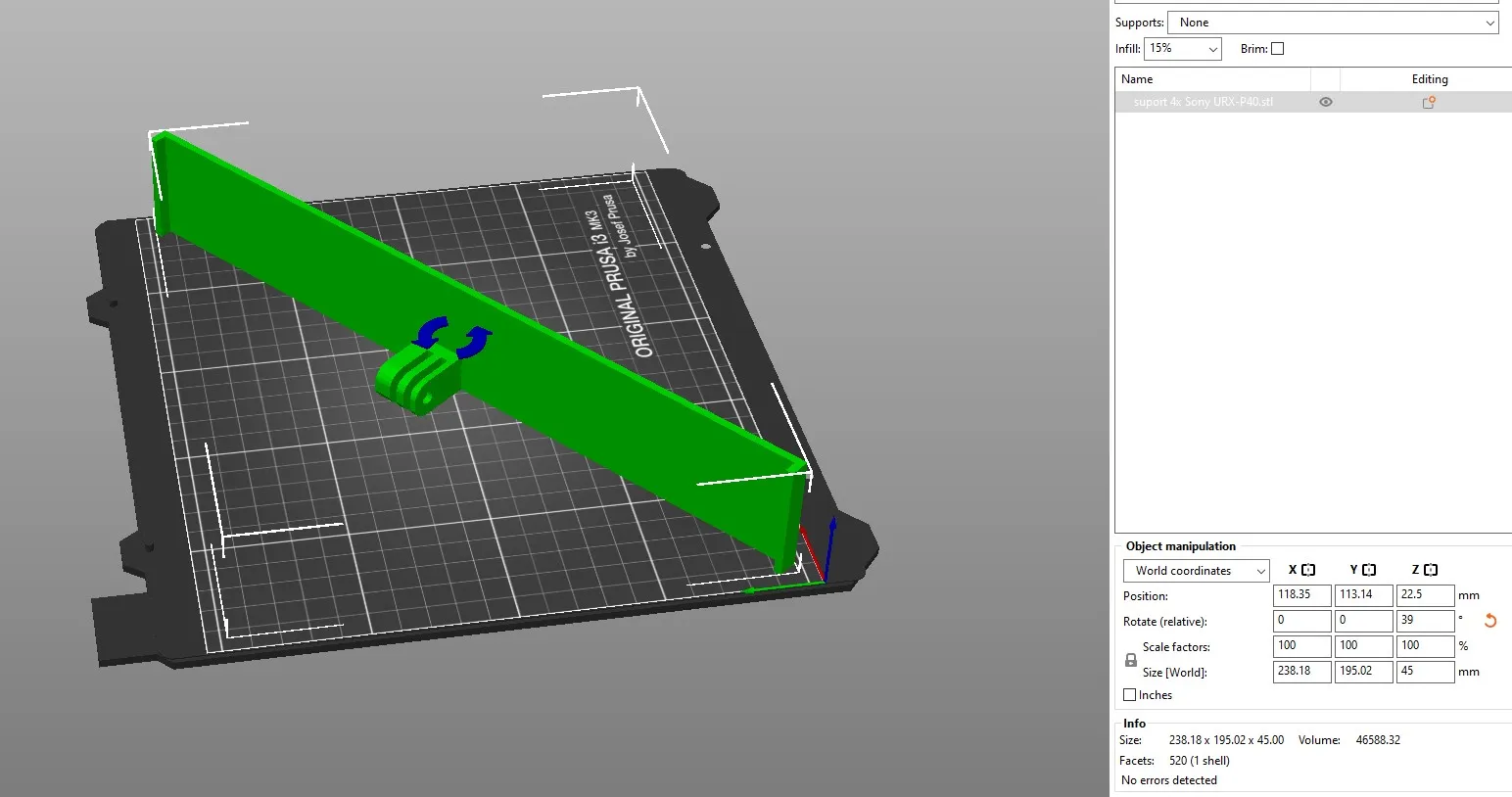Open the World coordinates dropdown
Viewport: 1512px width, 797px height.
click(x=1196, y=571)
